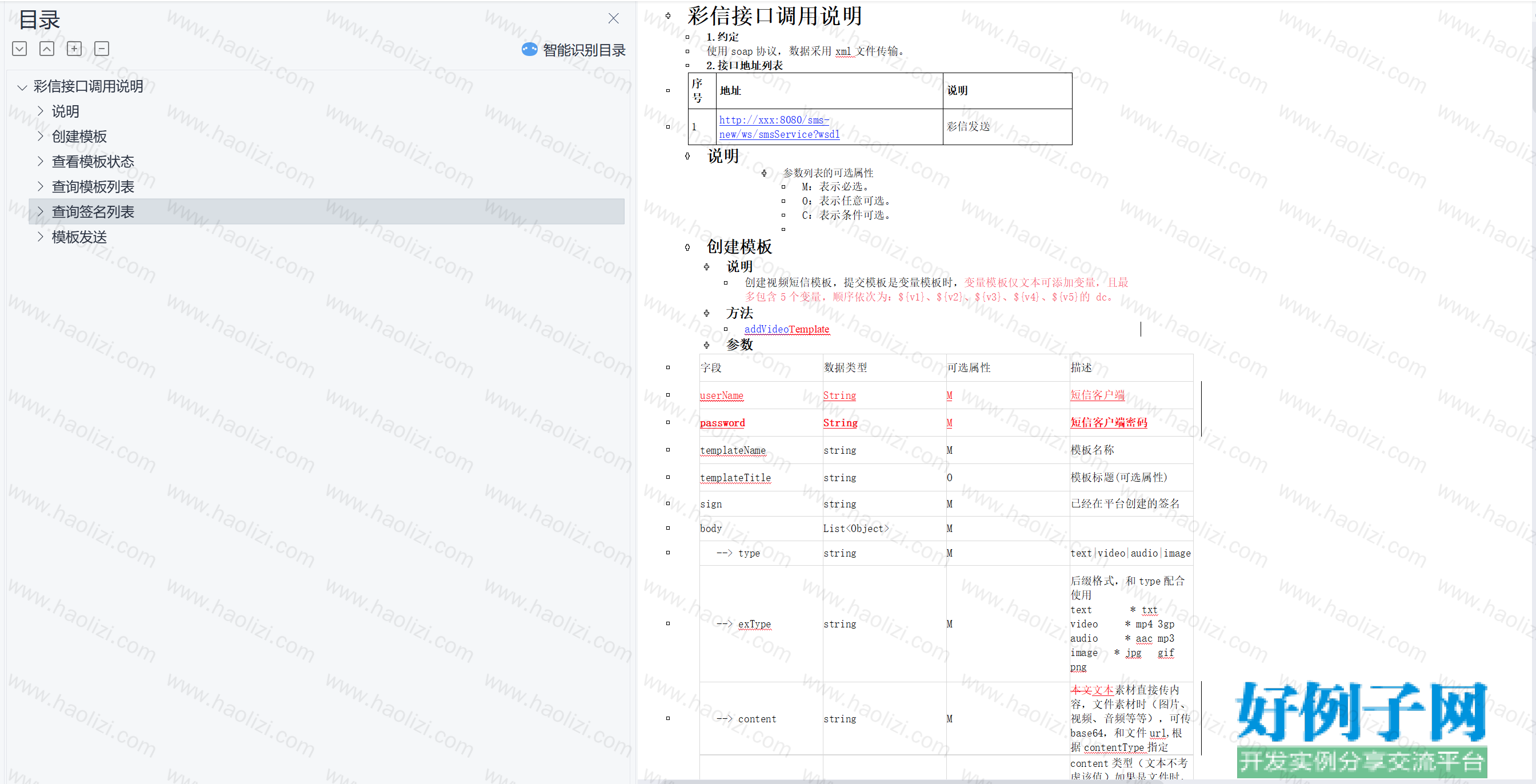
Task: Click the line 'M: 表示必选。'
Action: point(837,187)
